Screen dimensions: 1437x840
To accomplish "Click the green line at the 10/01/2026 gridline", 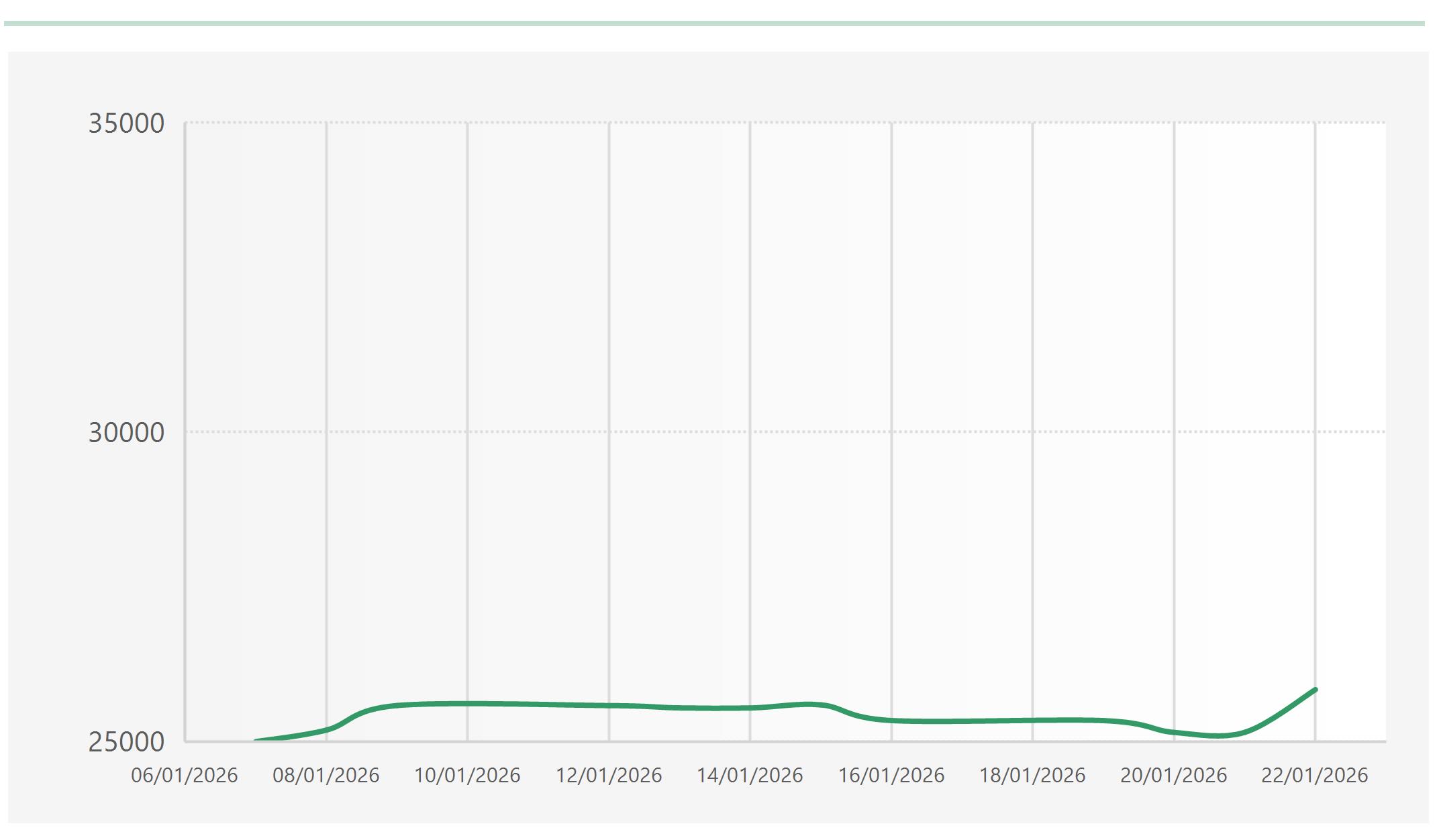I will (x=468, y=703).
